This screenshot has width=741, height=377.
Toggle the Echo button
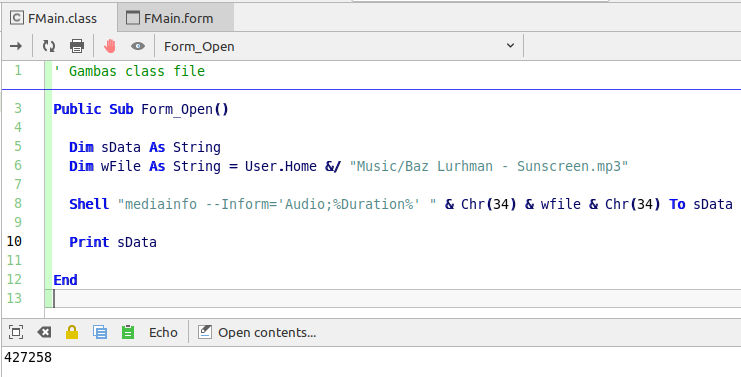(x=164, y=333)
